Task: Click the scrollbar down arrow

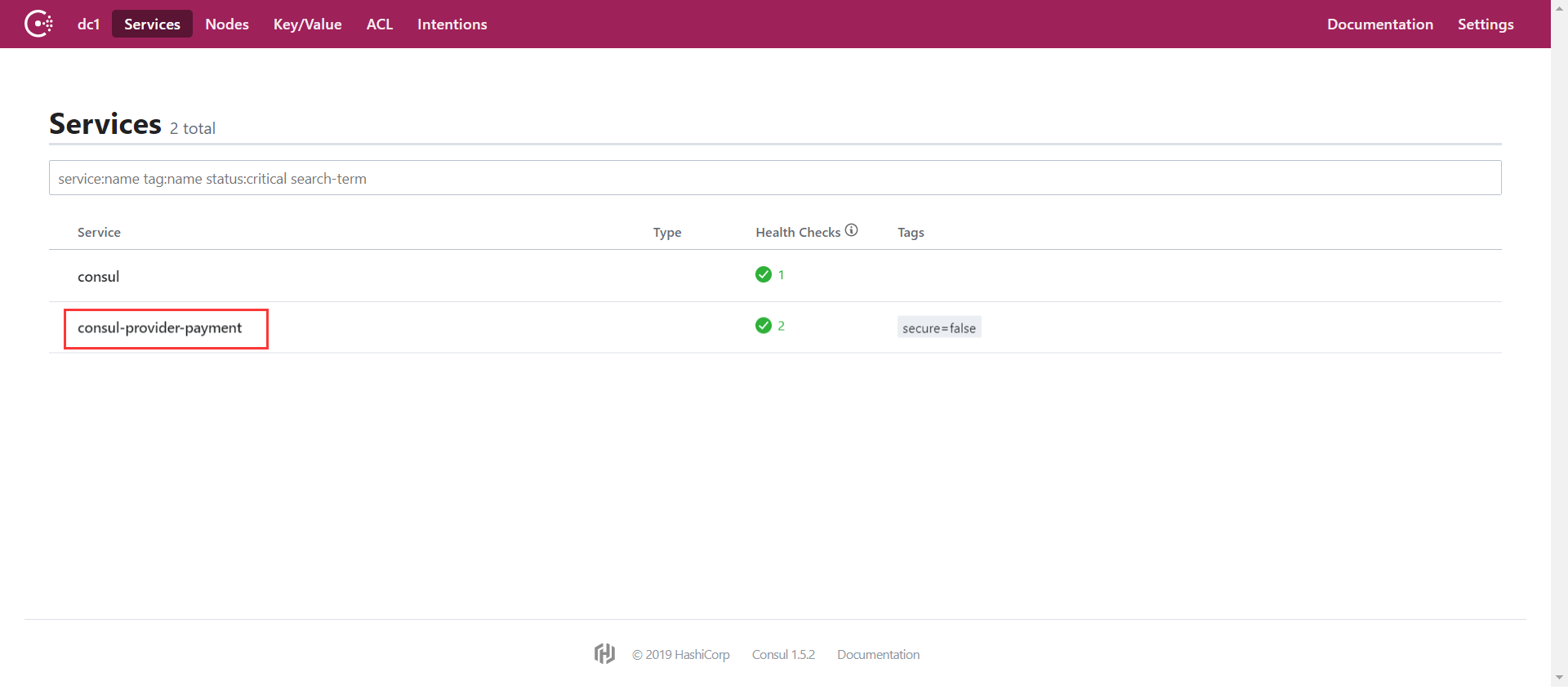Action: click(1559, 678)
